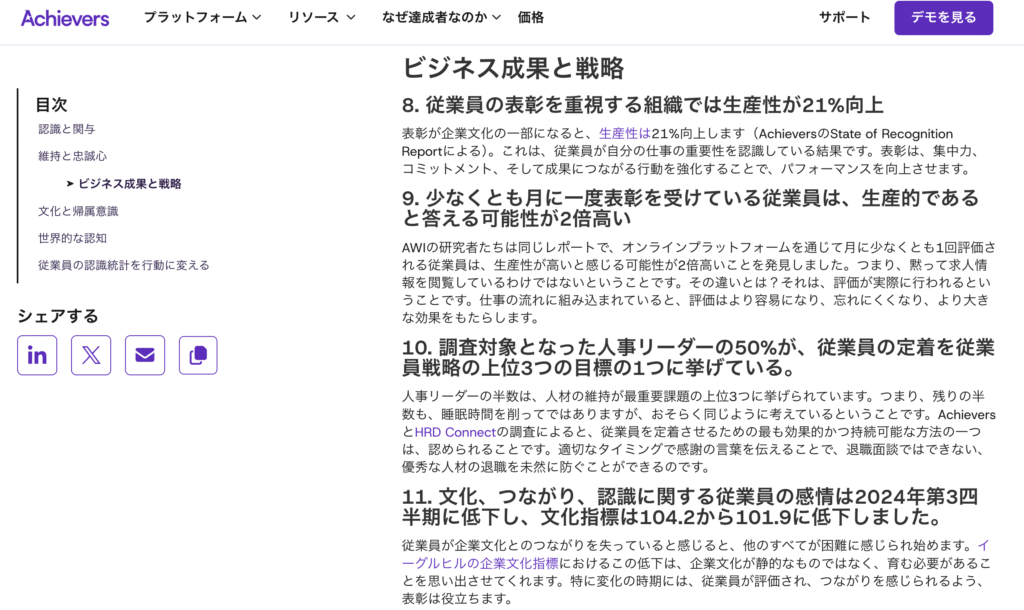Screen dimensions: 1024x610
Task: Click the Achievers logo
Action: (x=65, y=18)
